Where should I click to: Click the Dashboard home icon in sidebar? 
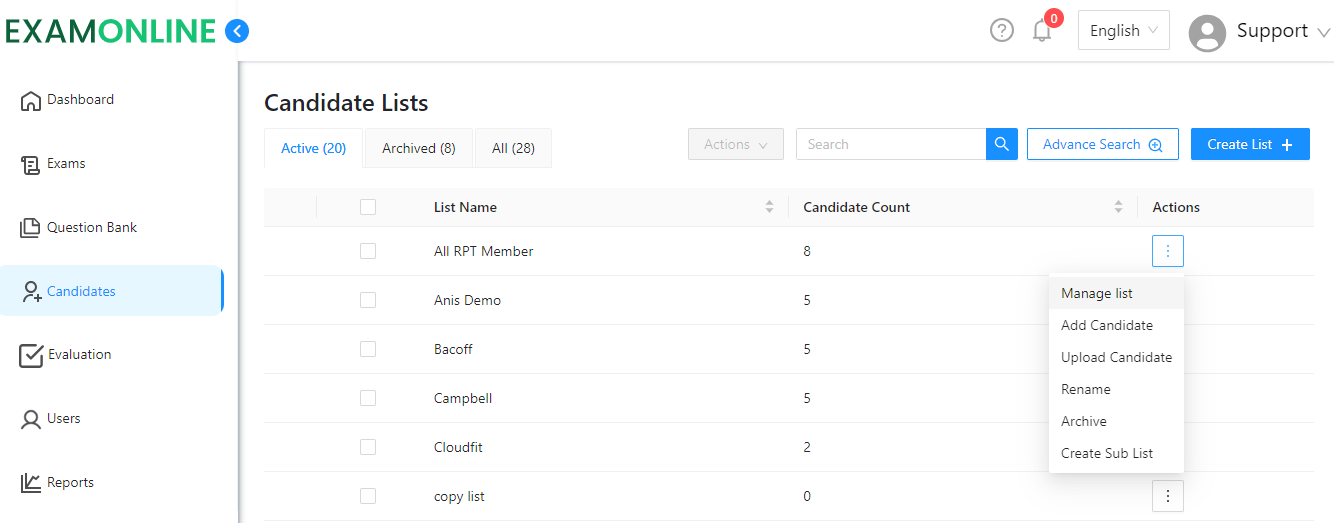point(31,100)
